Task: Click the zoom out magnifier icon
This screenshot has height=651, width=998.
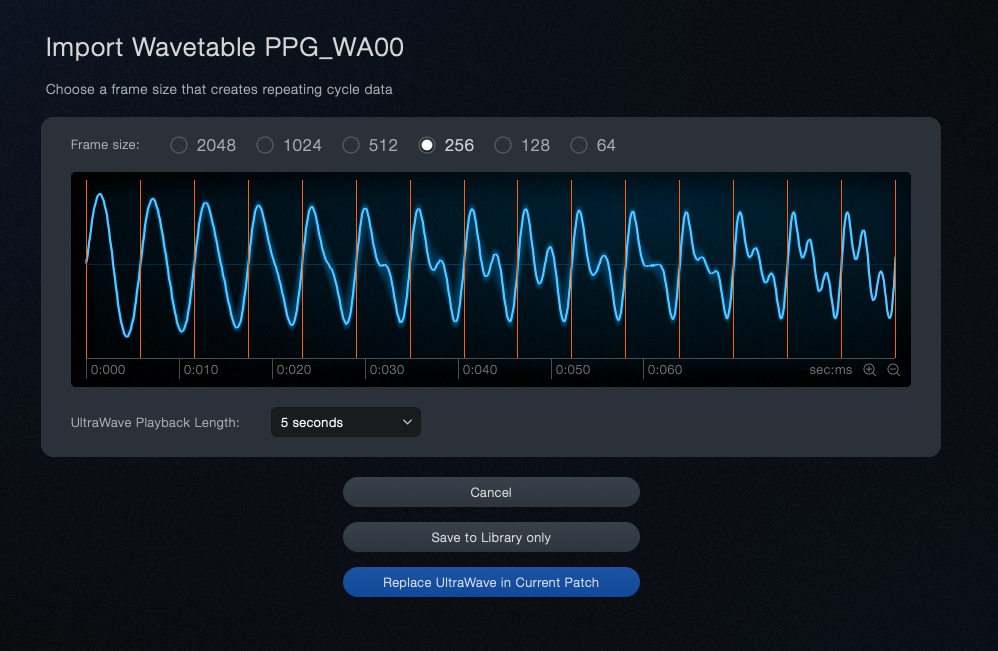Action: tap(893, 369)
